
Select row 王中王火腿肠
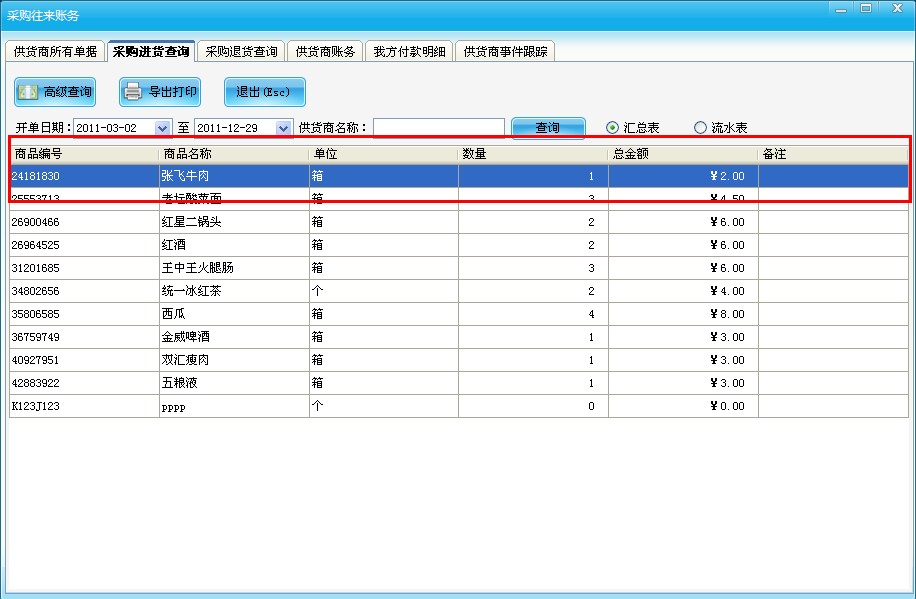(x=459, y=268)
